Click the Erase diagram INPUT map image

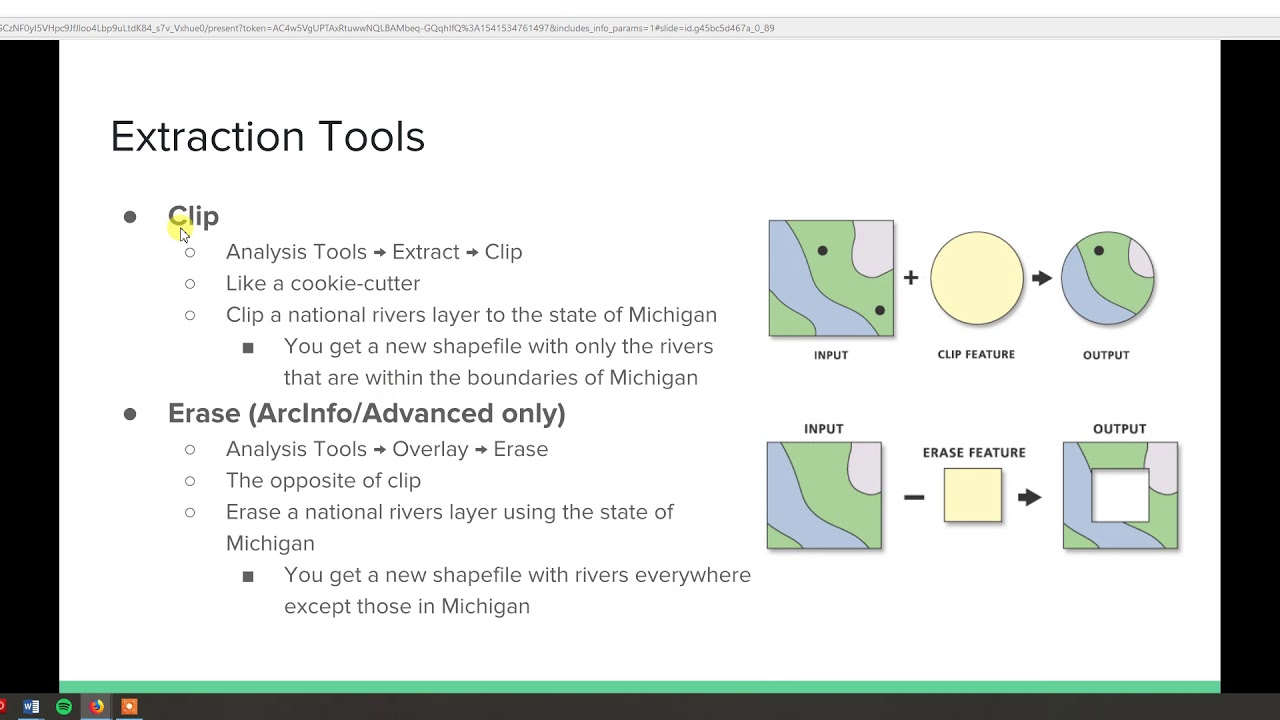click(824, 495)
